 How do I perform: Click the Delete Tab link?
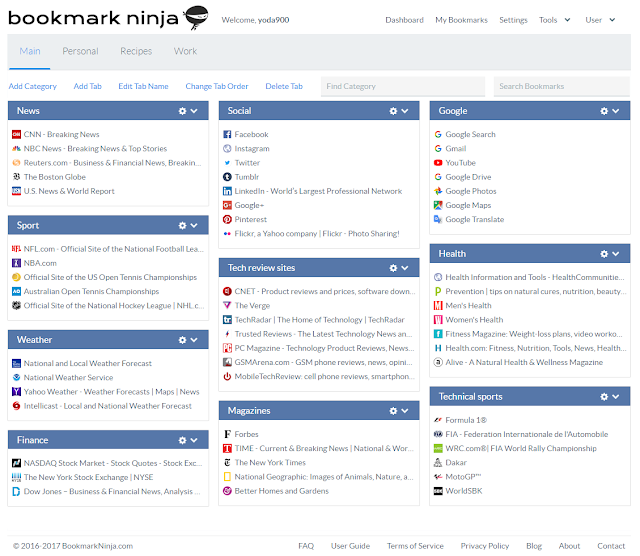pyautogui.click(x=284, y=86)
